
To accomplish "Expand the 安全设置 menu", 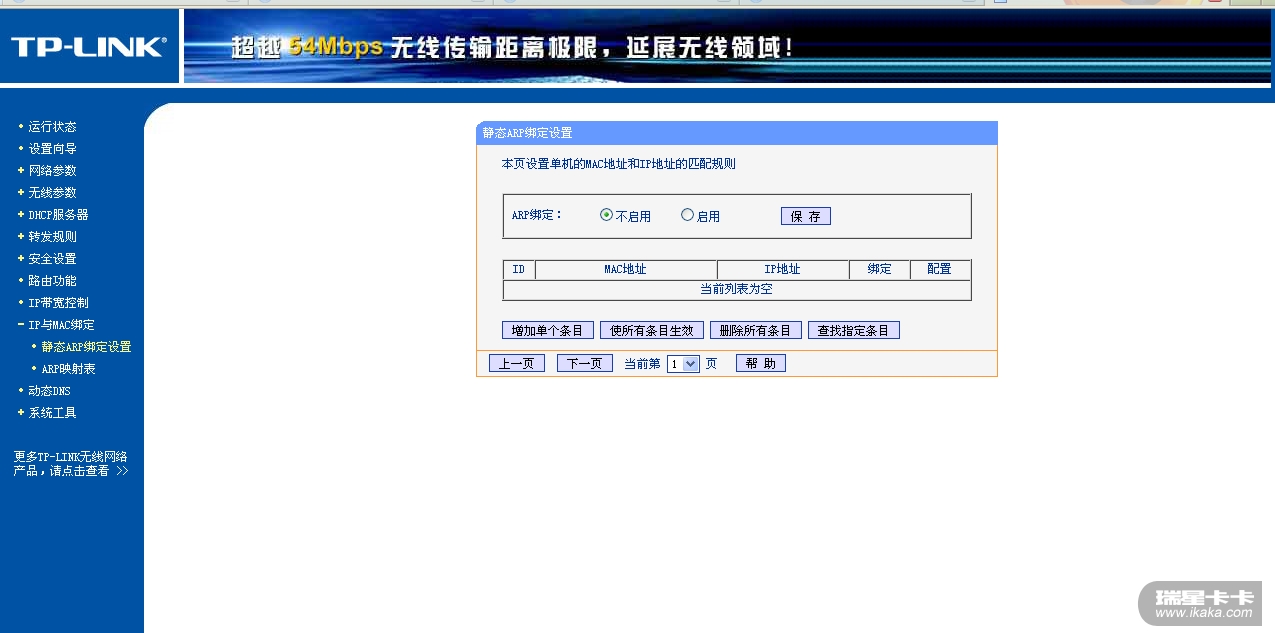I will (x=52, y=259).
